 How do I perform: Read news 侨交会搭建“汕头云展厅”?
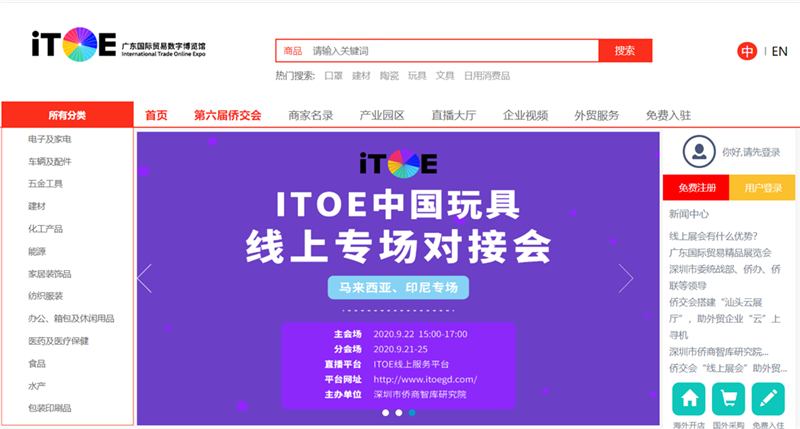724,318
